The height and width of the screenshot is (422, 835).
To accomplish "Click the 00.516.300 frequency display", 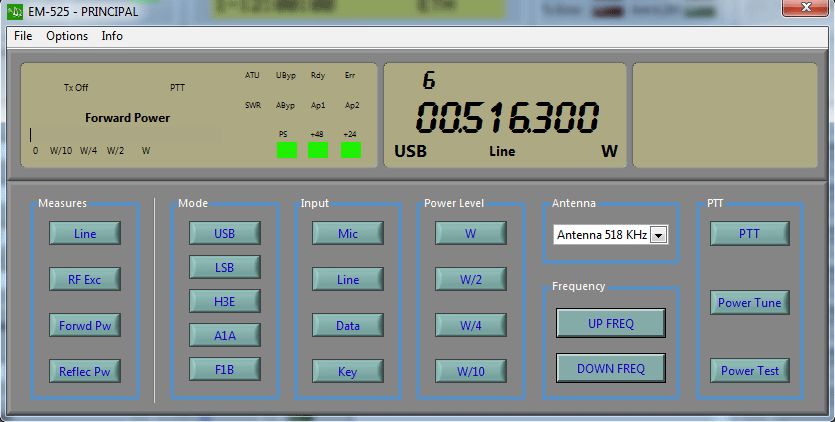I will (x=507, y=117).
